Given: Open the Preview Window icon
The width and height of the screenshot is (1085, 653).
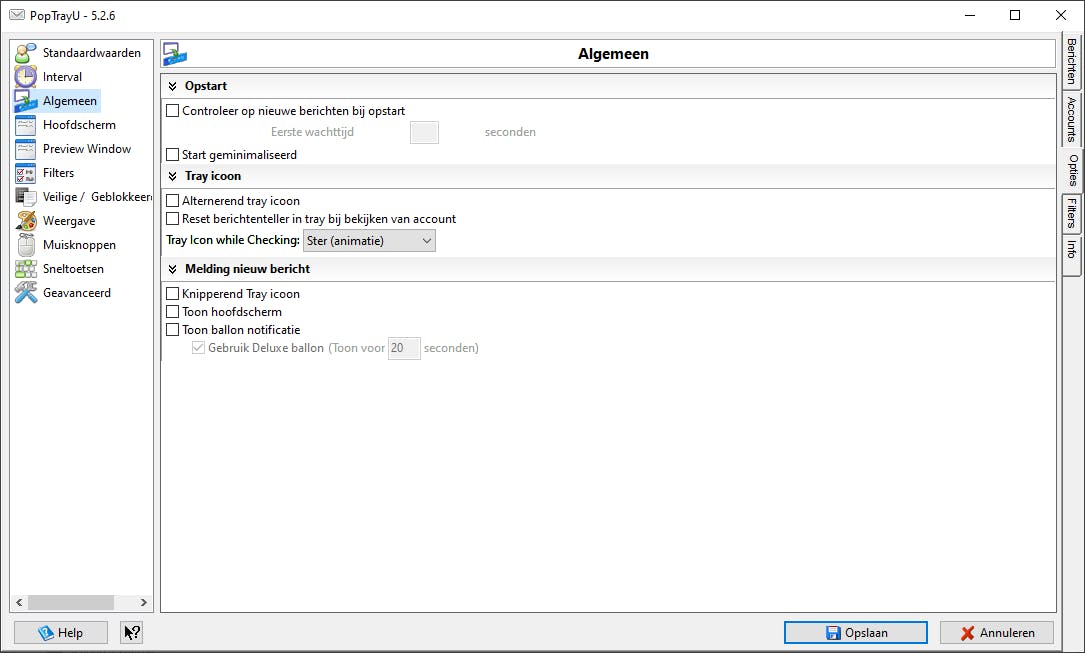Looking at the screenshot, I should 26,149.
